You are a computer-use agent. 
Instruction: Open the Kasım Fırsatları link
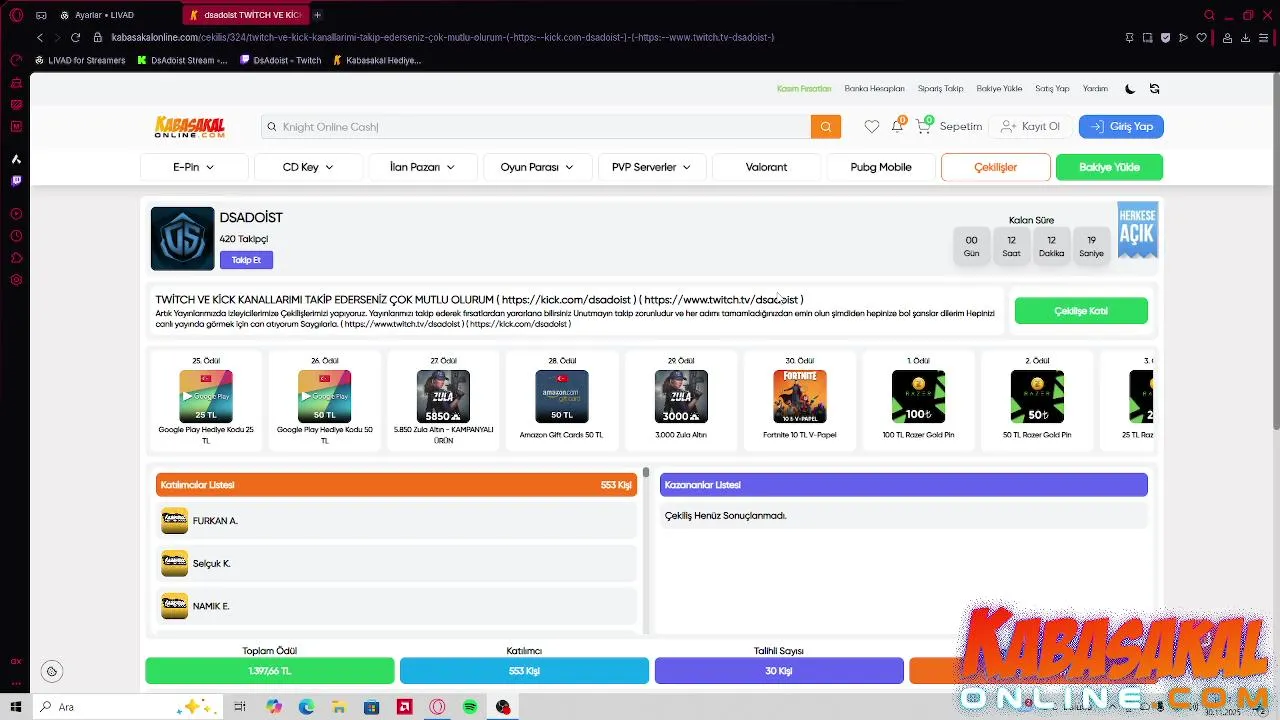(804, 89)
